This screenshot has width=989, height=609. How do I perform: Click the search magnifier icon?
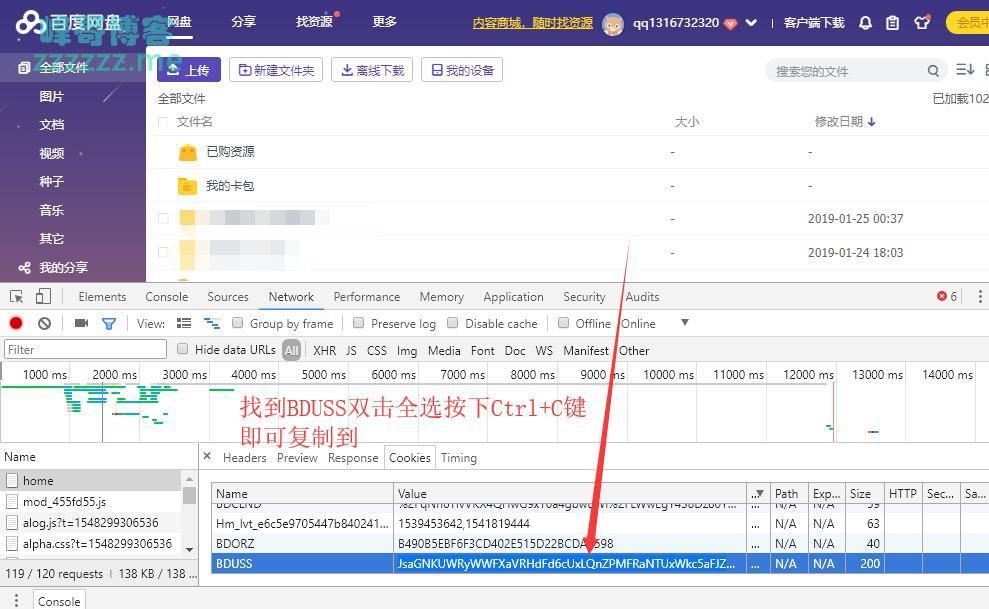tap(933, 71)
